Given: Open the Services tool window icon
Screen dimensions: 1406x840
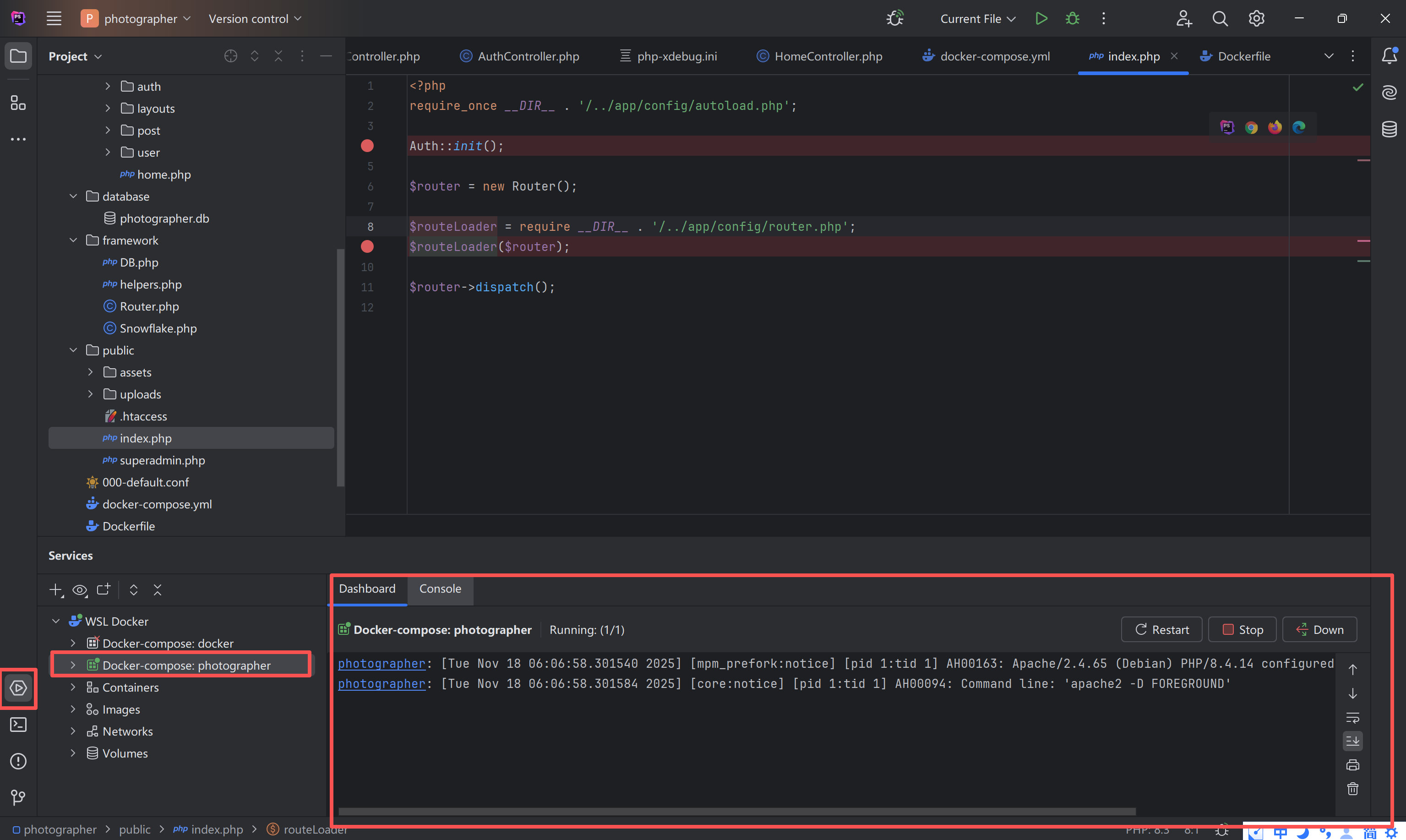Looking at the screenshot, I should pos(18,688).
